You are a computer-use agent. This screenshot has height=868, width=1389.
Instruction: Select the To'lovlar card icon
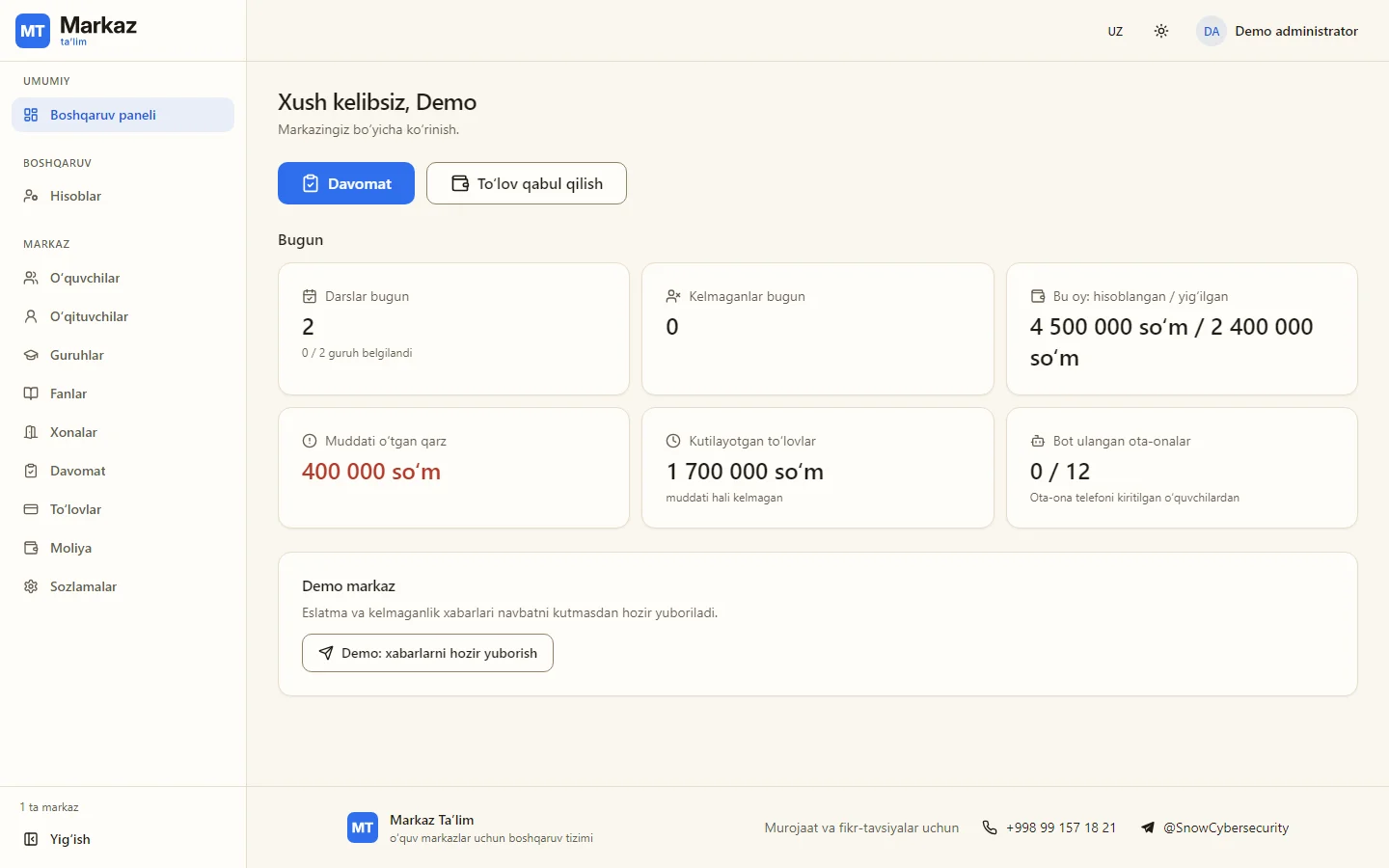(x=31, y=509)
